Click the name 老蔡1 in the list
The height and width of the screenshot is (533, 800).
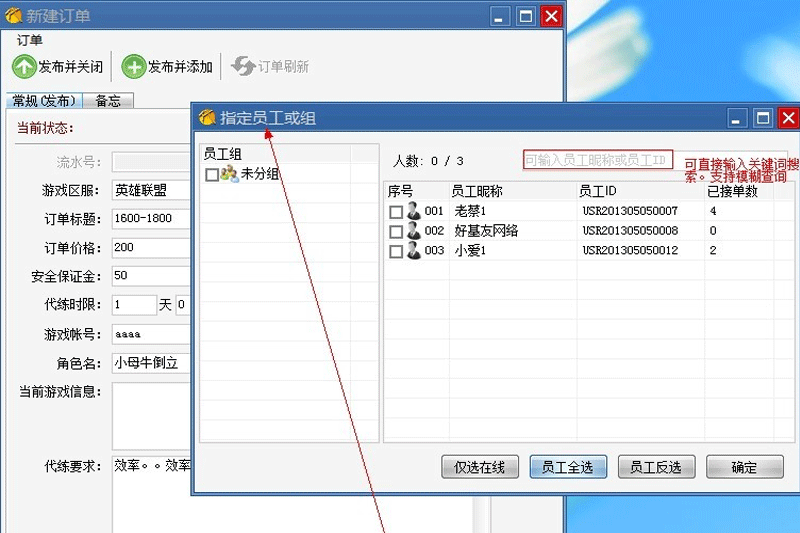point(470,211)
